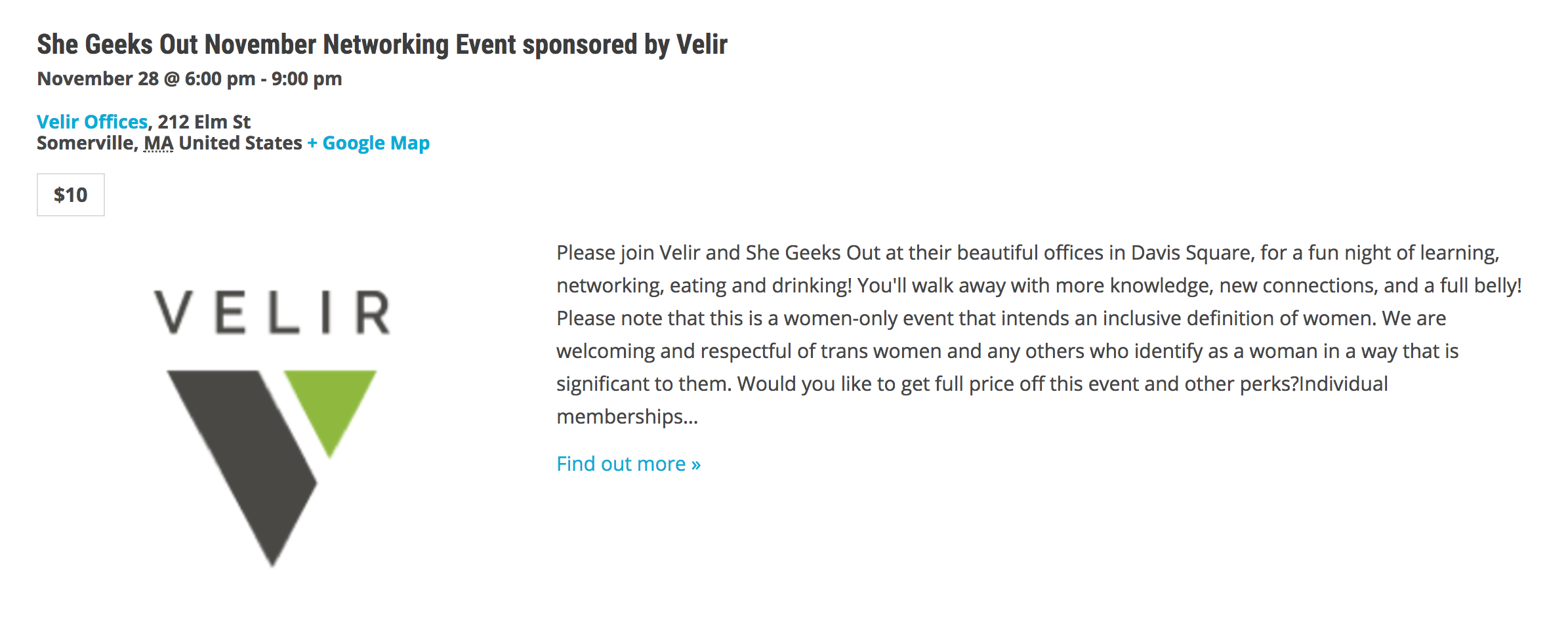This screenshot has height=619, width=1568.
Task: Click the word Velir in the event title
Action: coord(702,45)
